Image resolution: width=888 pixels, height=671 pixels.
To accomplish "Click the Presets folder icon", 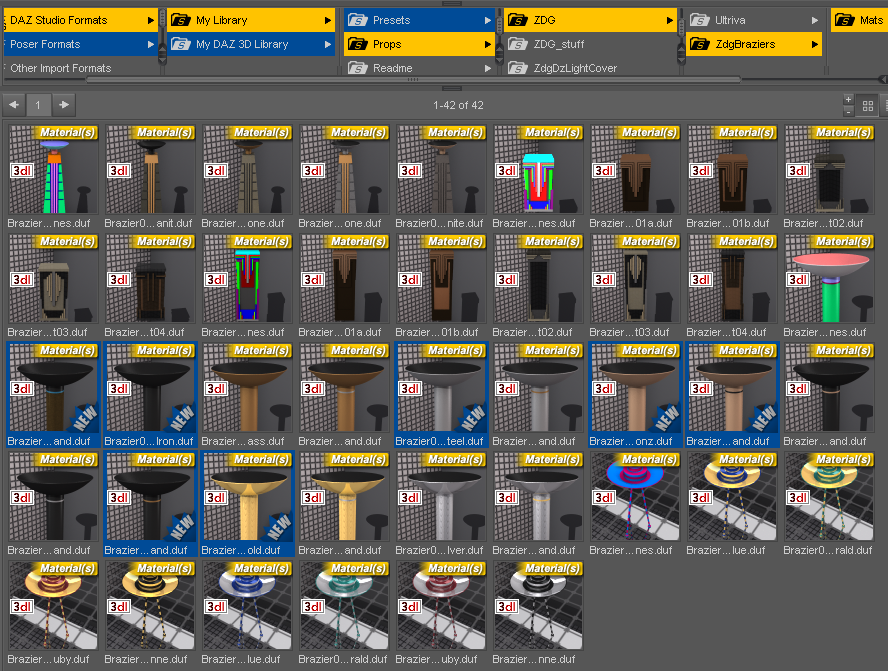I will click(357, 20).
